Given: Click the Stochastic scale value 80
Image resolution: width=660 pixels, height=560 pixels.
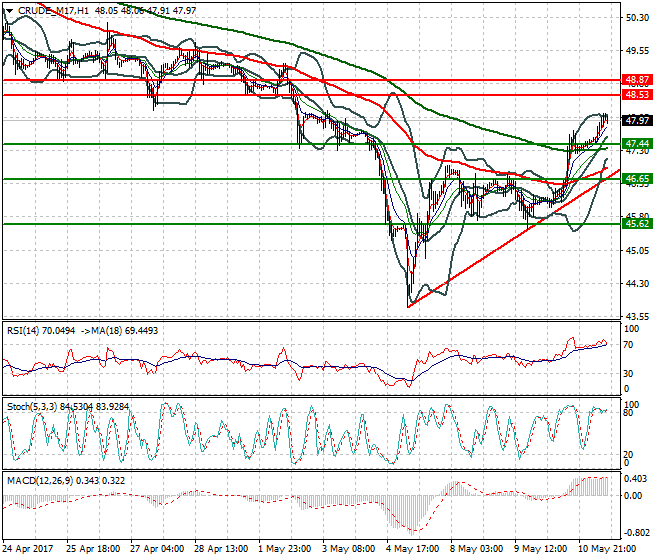Looking at the screenshot, I should 628,413.
